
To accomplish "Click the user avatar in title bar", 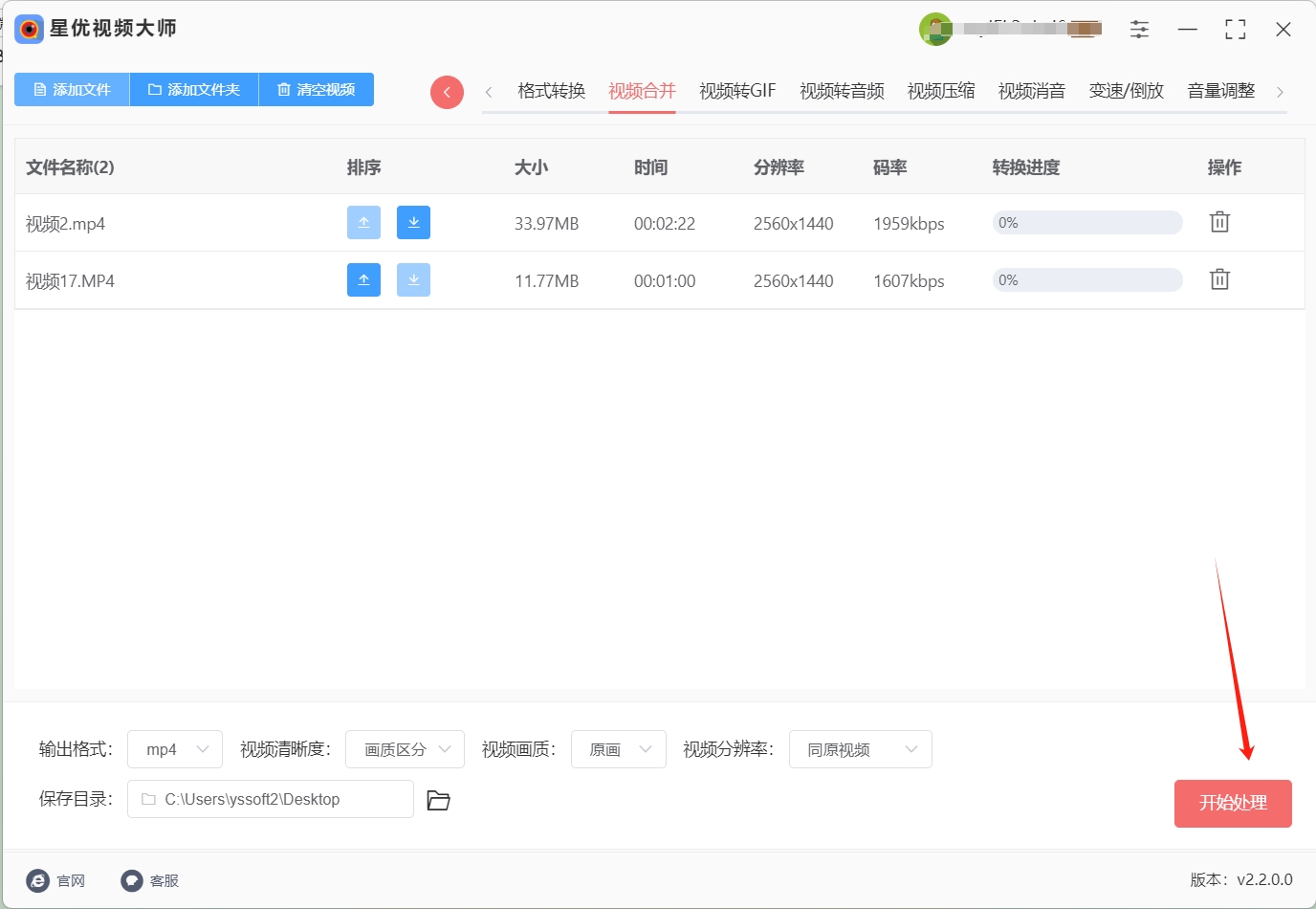I will pyautogui.click(x=935, y=30).
